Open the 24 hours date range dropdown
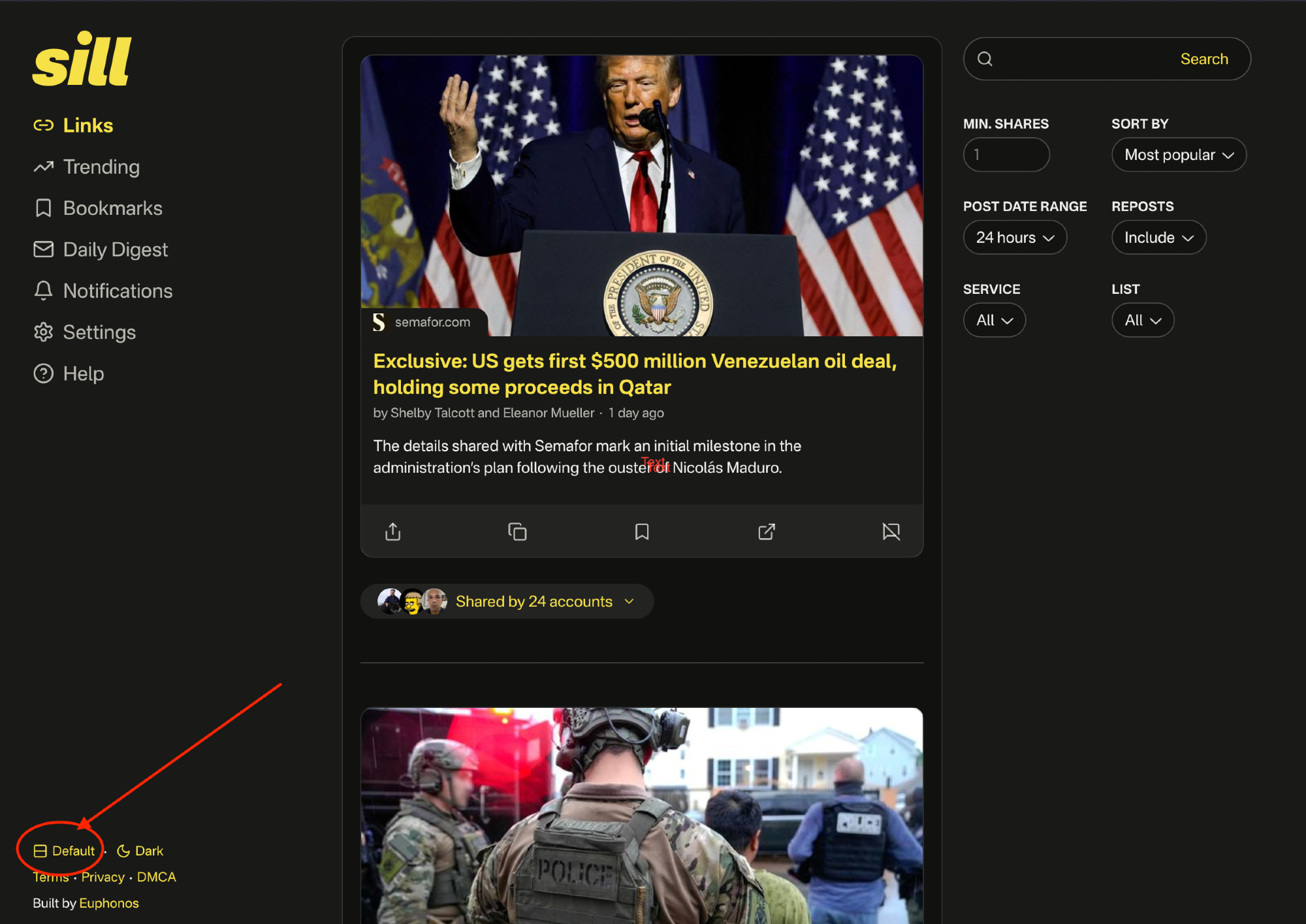1306x924 pixels. (x=1014, y=238)
